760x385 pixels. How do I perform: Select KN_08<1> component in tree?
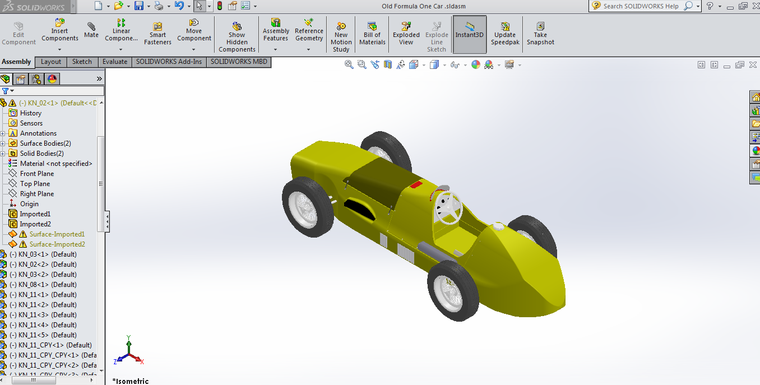pos(43,285)
